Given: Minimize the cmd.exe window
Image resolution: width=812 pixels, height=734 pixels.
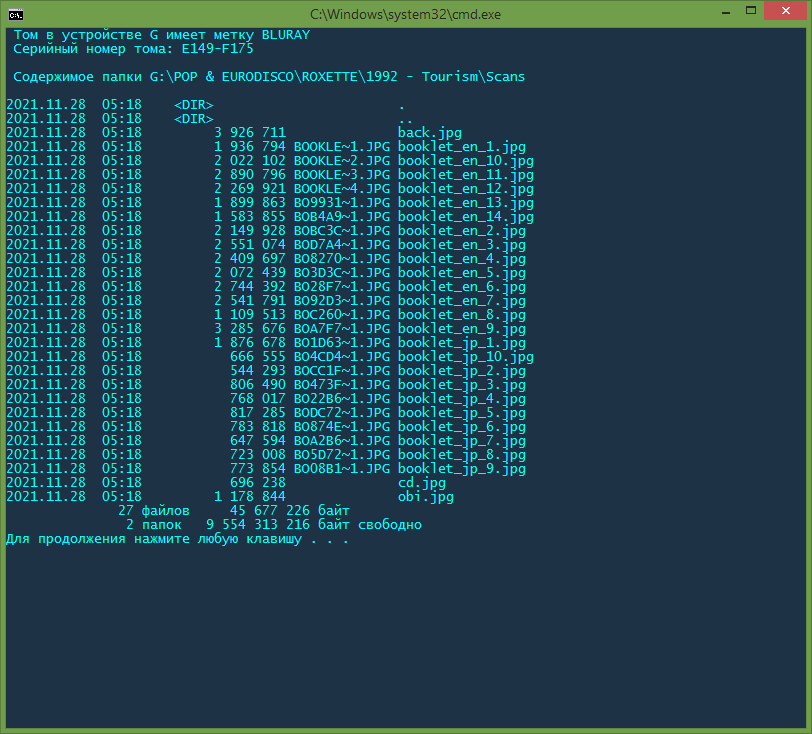Looking at the screenshot, I should (726, 11).
